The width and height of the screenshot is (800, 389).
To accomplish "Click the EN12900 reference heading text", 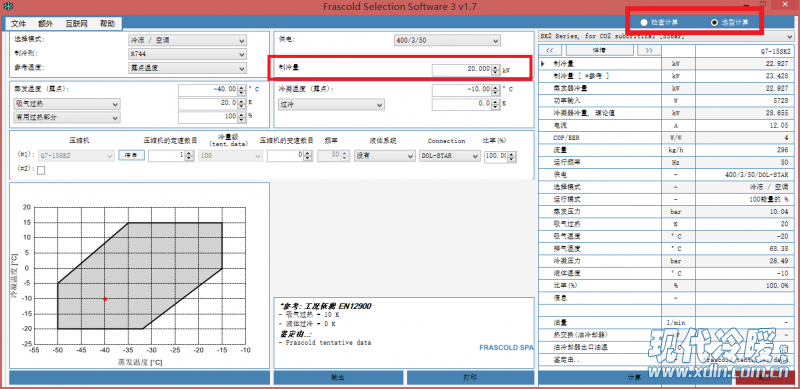I will (x=325, y=306).
